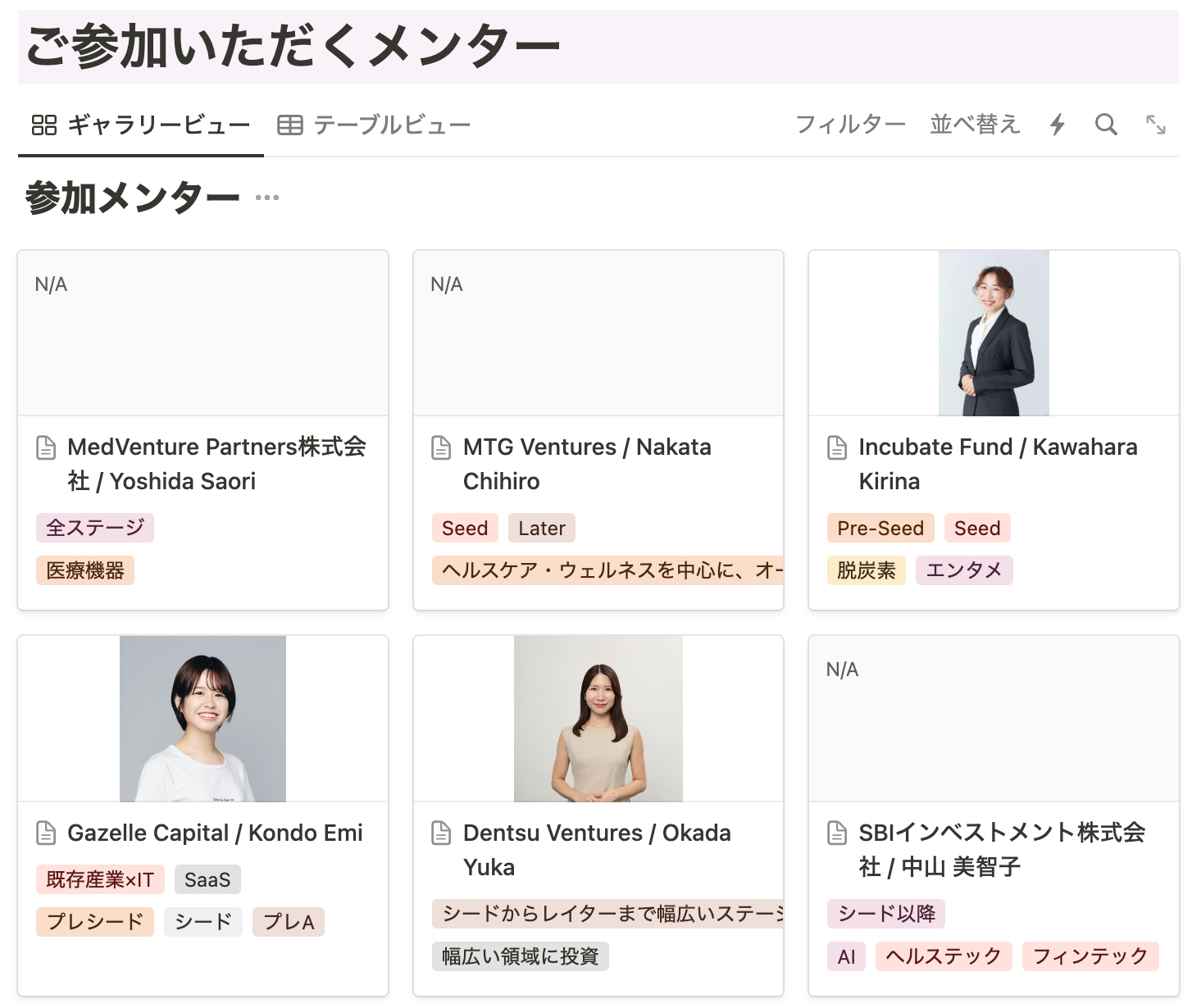The height and width of the screenshot is (1008, 1192).
Task: Click page icon beside Gazelle Capital title
Action: click(x=47, y=833)
